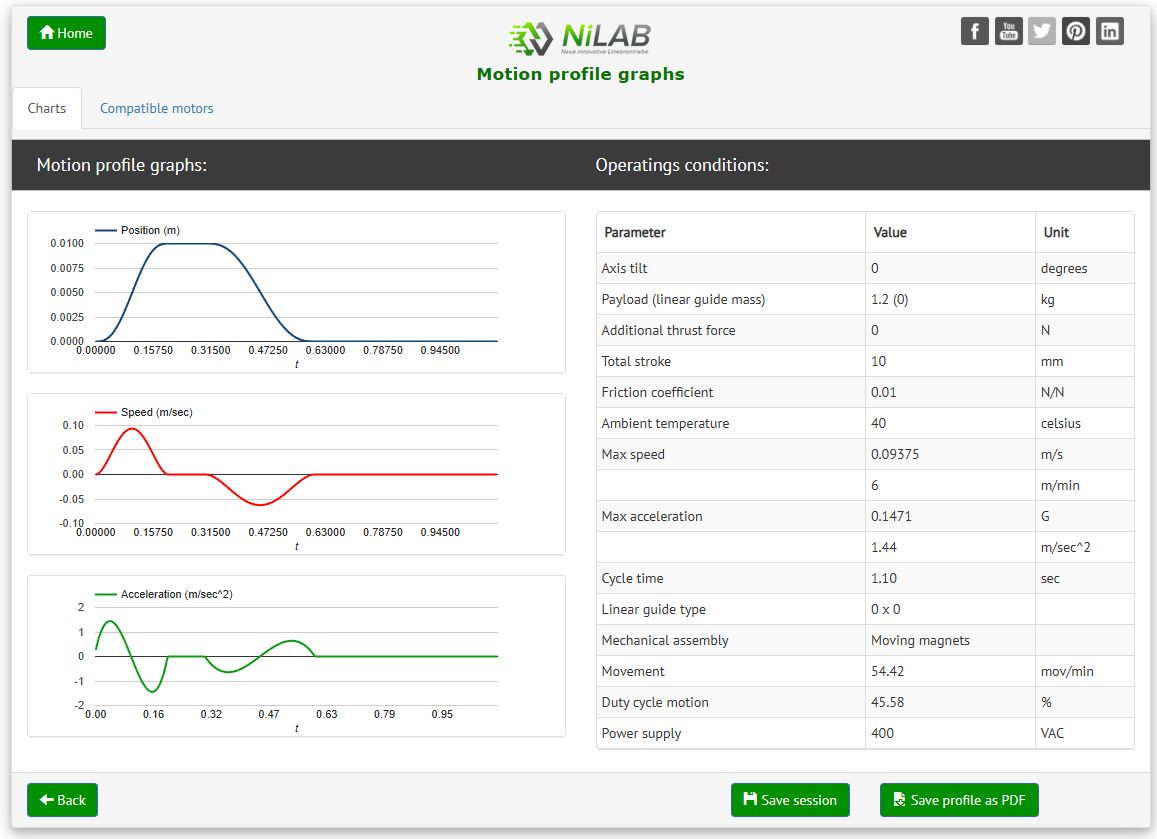Open the LinkedIn social icon
The height and width of the screenshot is (839, 1157).
coord(1110,31)
